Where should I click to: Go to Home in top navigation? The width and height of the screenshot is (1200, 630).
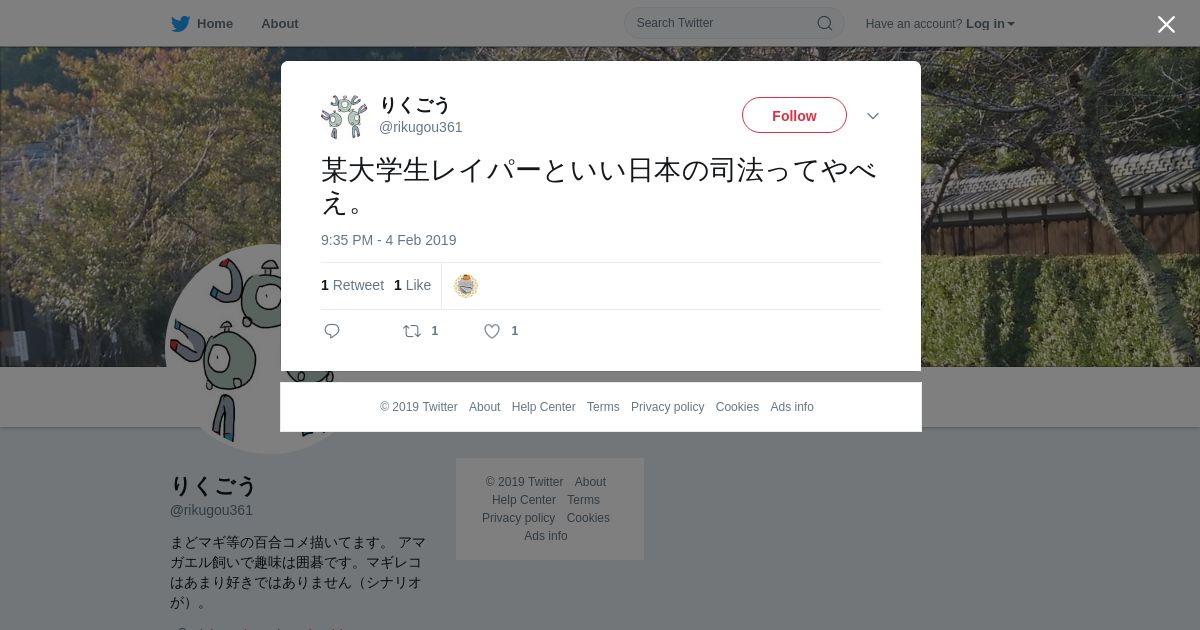[x=215, y=24]
